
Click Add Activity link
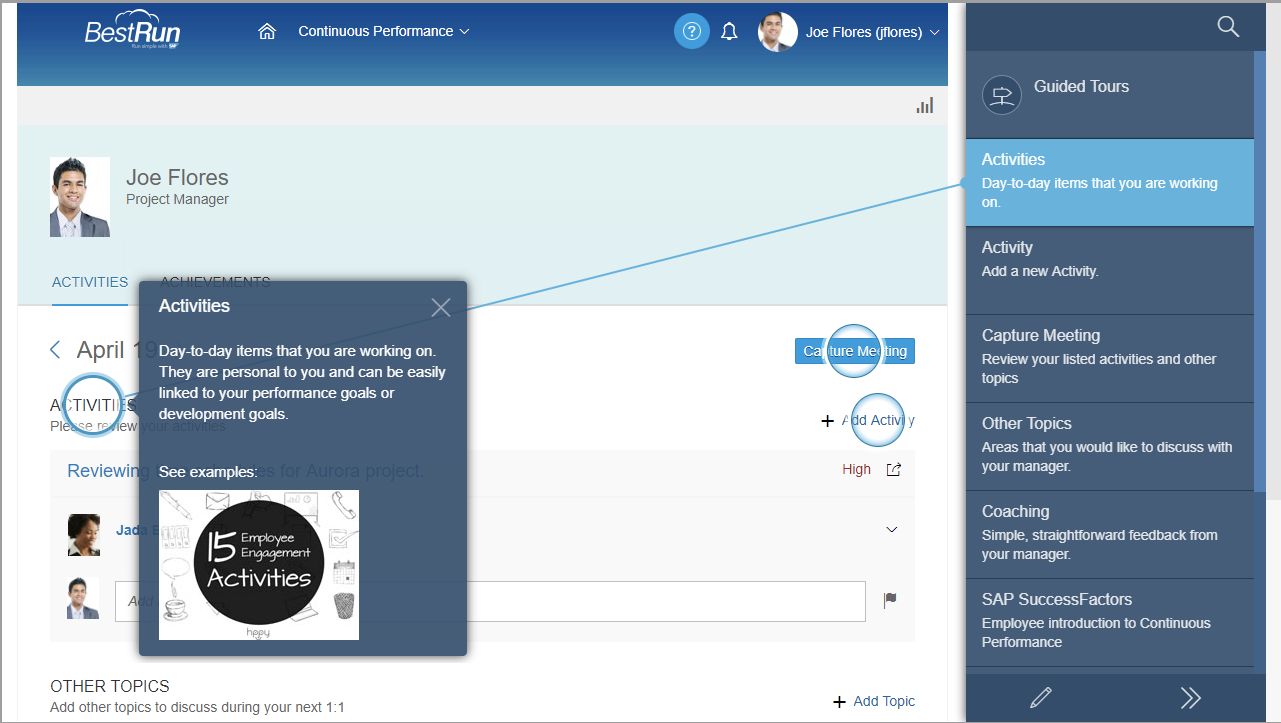pyautogui.click(x=867, y=420)
